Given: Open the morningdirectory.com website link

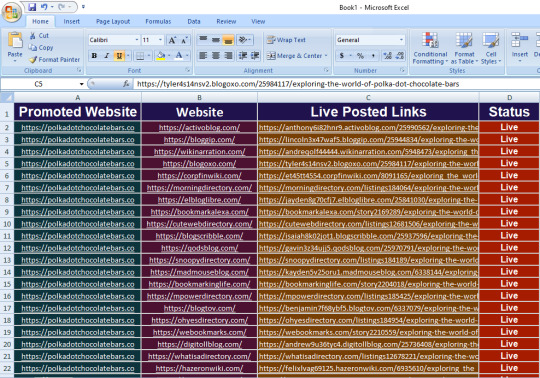Looking at the screenshot, I should (x=199, y=188).
